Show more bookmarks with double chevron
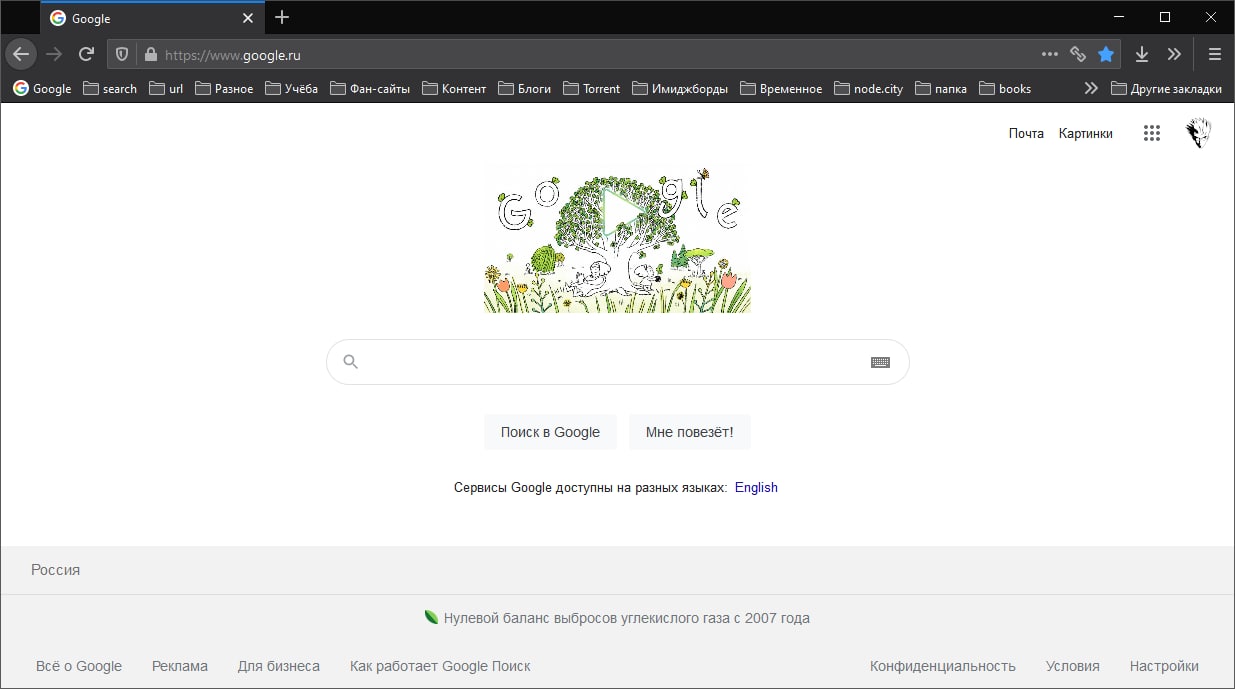 point(1091,88)
